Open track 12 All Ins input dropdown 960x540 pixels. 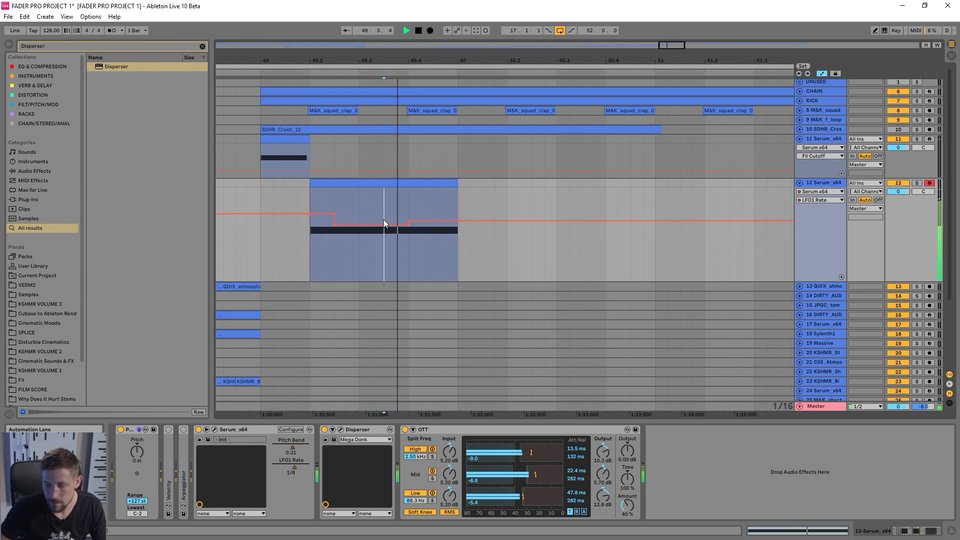coord(865,182)
